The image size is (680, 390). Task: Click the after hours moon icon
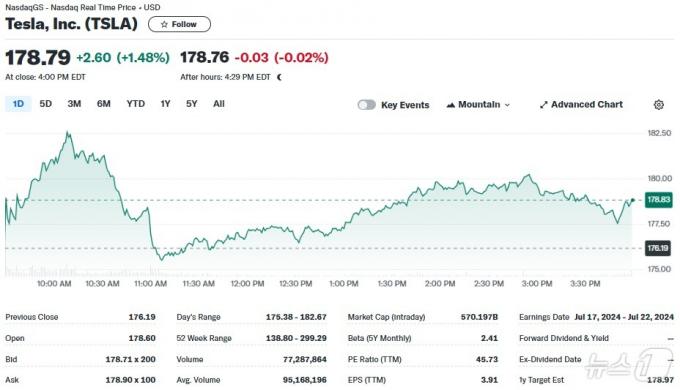279,77
